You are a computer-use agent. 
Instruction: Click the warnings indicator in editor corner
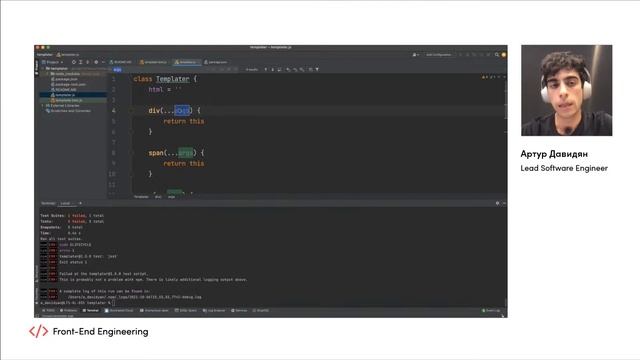point(489,77)
